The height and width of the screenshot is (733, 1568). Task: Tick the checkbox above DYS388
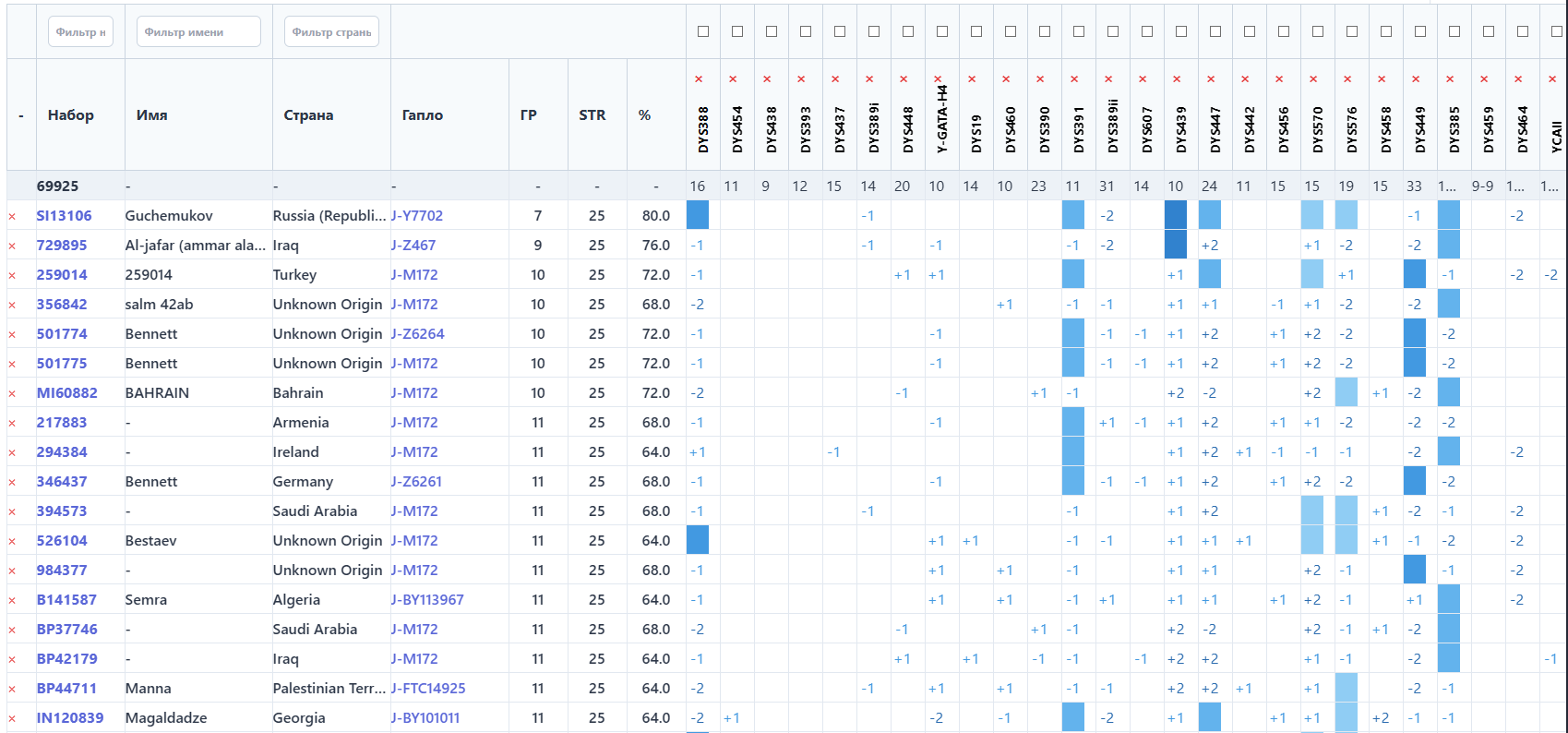pyautogui.click(x=703, y=31)
